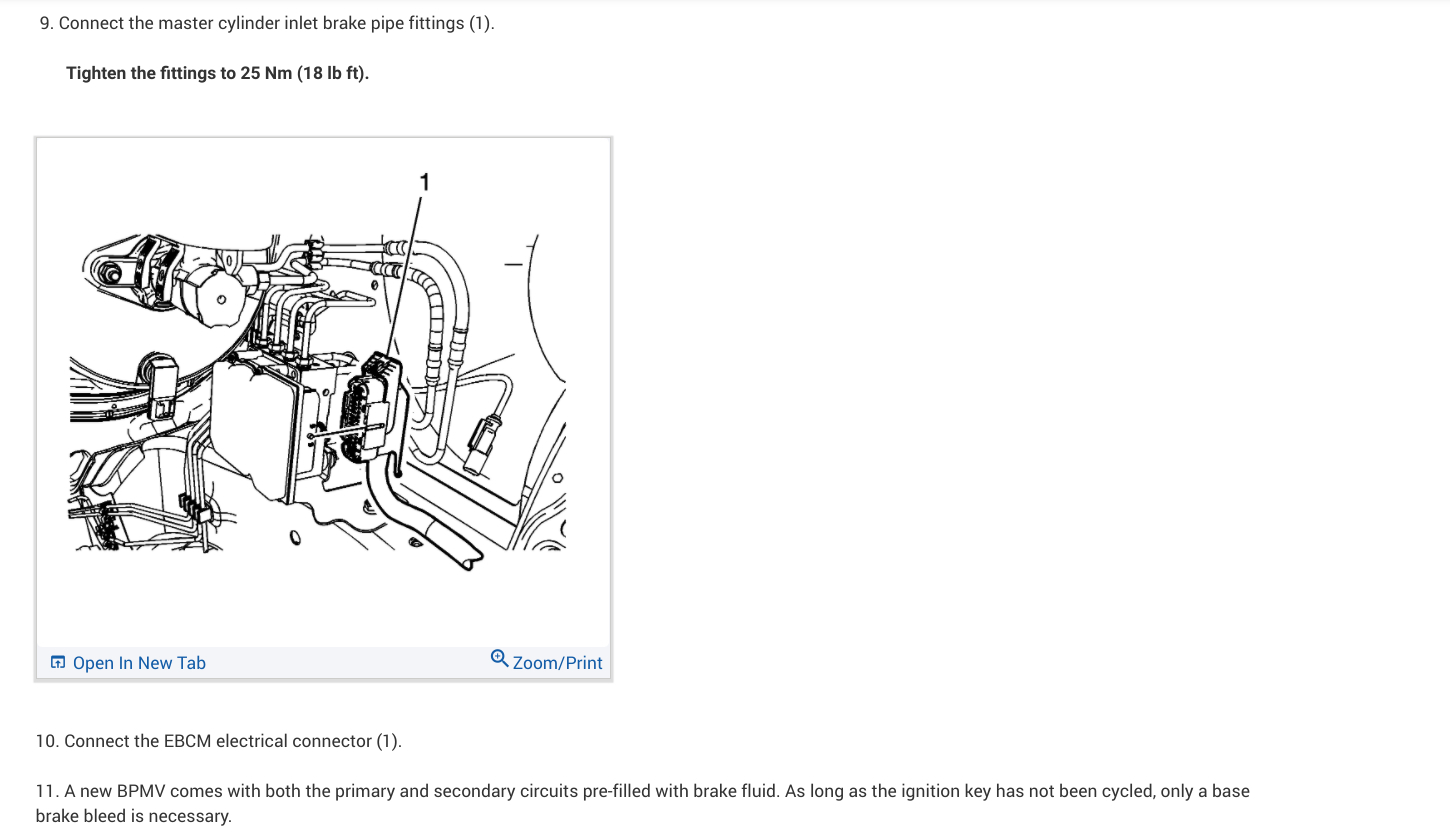This screenshot has height=837, width=1450.
Task: Click the brake modulator diagram image
Action: (323, 392)
